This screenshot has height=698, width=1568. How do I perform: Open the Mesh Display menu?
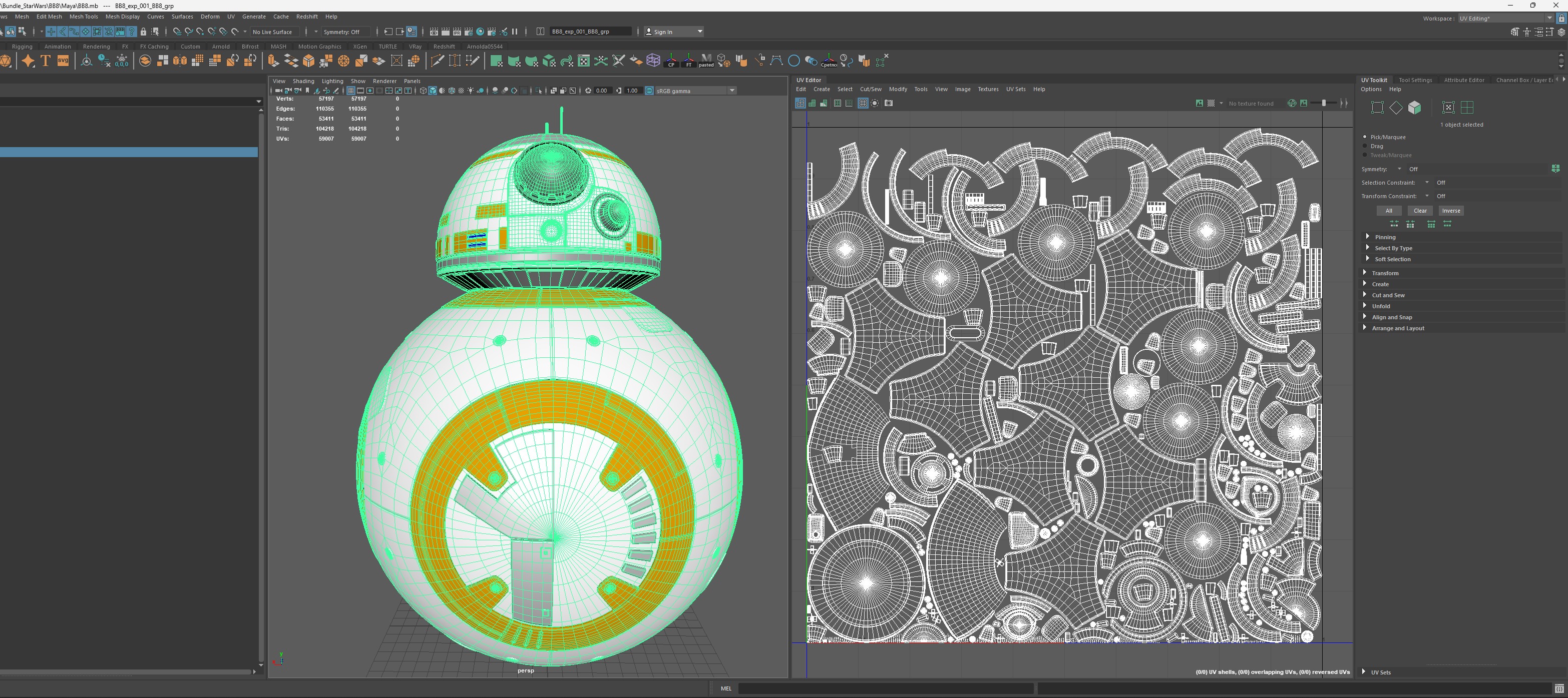click(122, 17)
